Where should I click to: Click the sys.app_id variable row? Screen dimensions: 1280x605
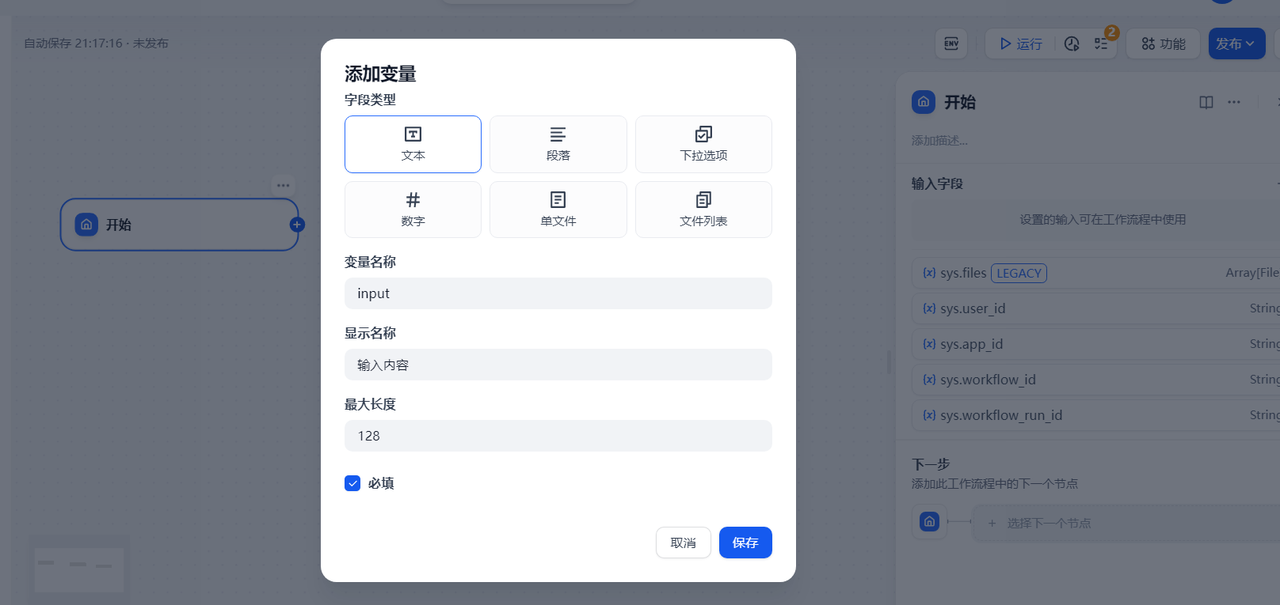(1096, 344)
